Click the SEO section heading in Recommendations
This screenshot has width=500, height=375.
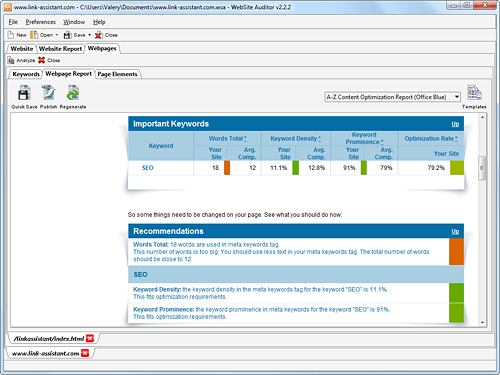click(140, 275)
